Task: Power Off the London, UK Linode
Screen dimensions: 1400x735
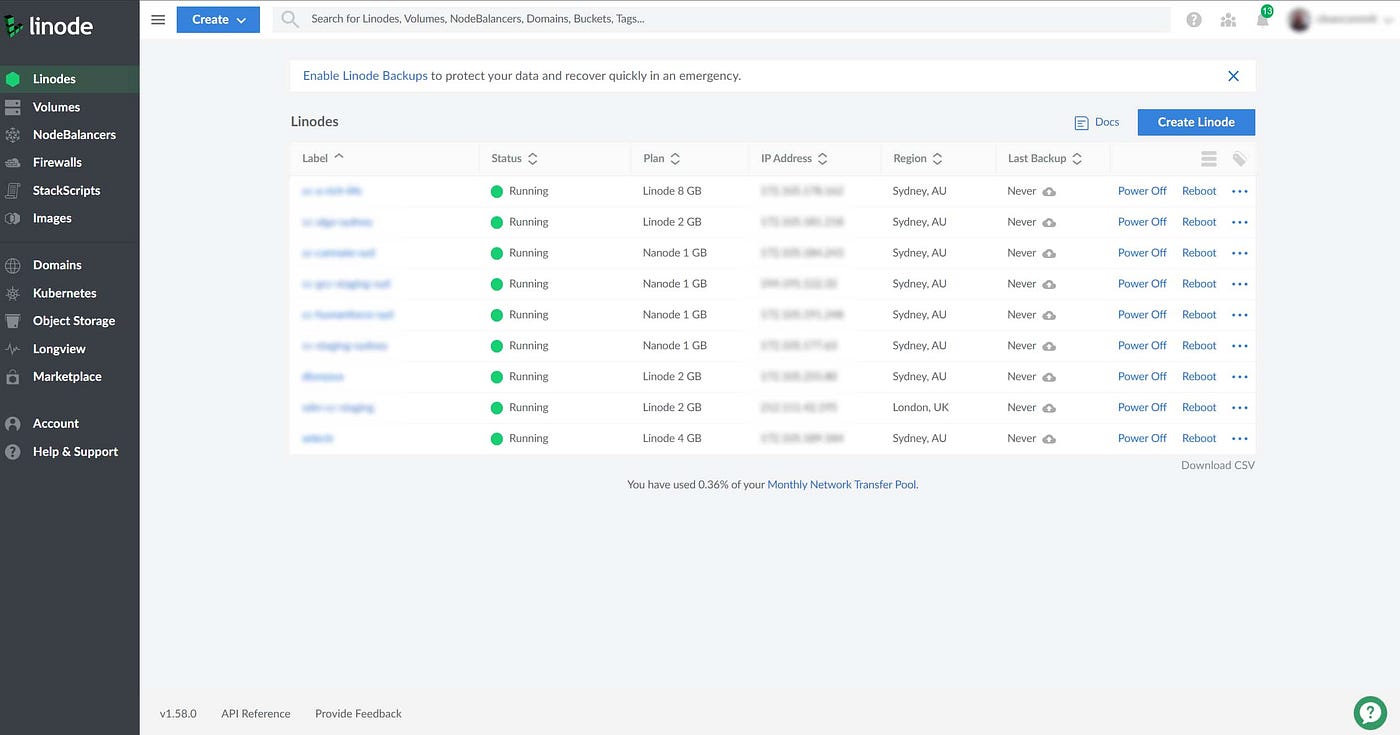Action: [x=1142, y=407]
